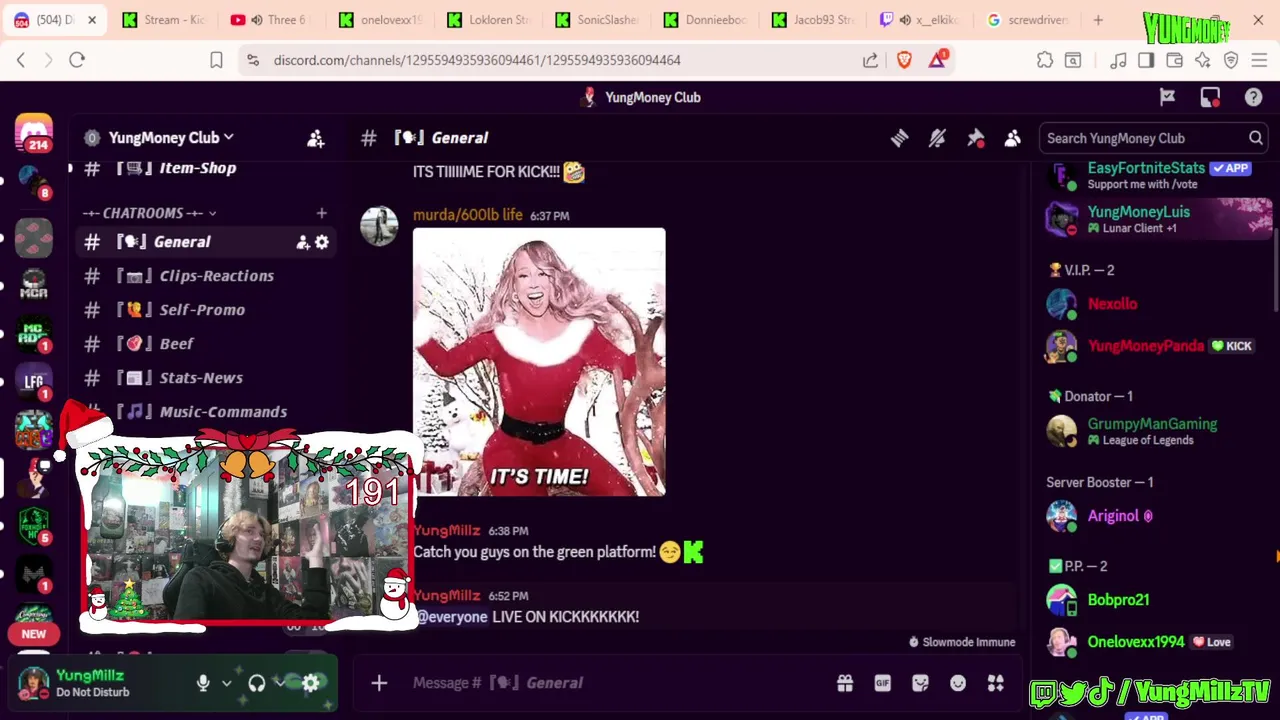Viewport: 1280px width, 720px height.
Task: Open a new browser tab
Action: point(1098,20)
